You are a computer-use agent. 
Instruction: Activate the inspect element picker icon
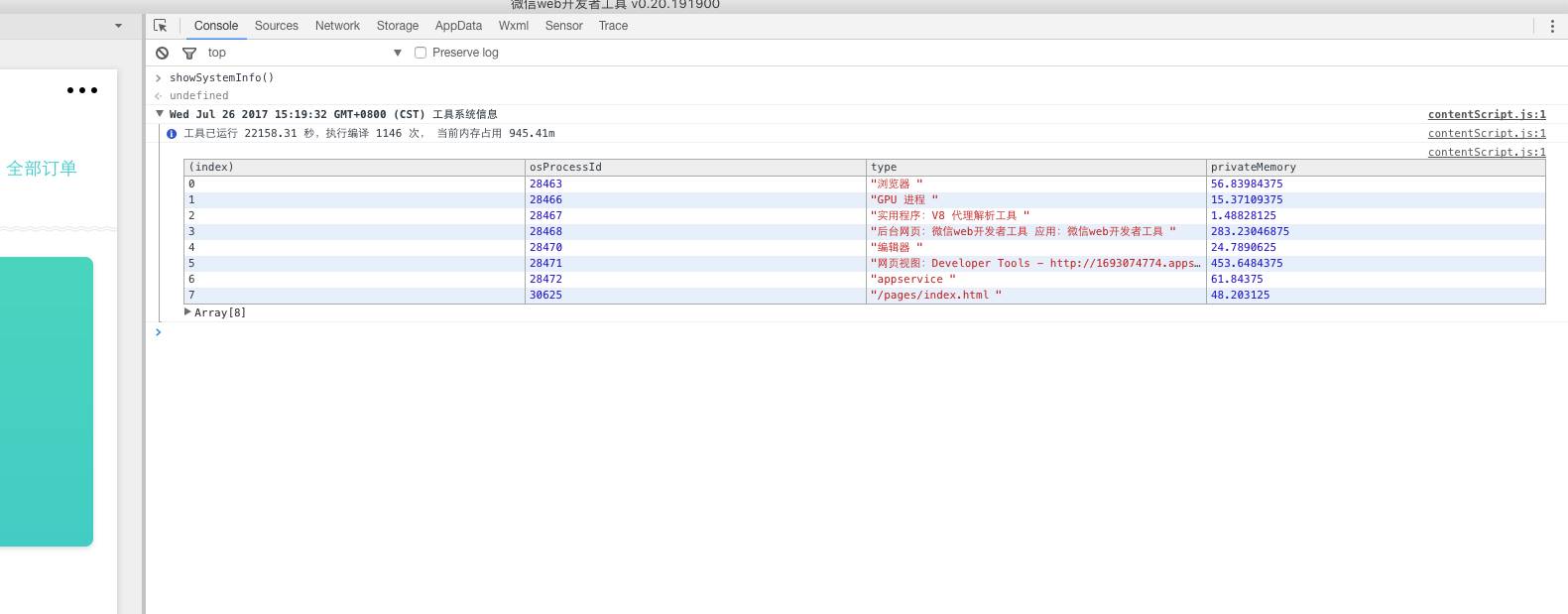(x=160, y=26)
